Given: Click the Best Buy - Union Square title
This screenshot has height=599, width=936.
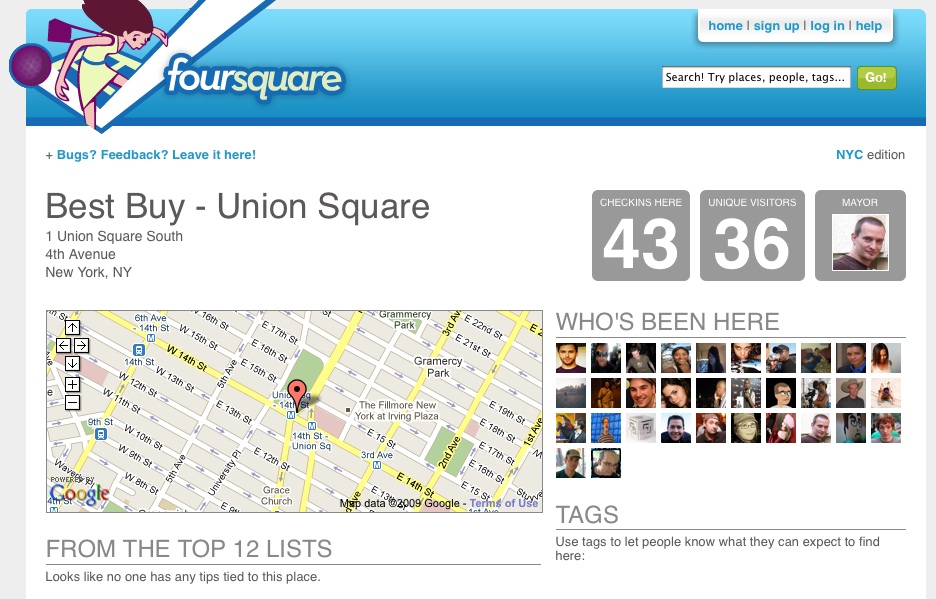Looking at the screenshot, I should point(238,207).
